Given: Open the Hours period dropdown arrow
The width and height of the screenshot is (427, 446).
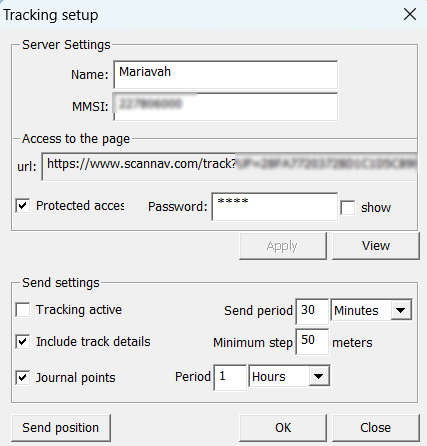Looking at the screenshot, I should pos(319,376).
